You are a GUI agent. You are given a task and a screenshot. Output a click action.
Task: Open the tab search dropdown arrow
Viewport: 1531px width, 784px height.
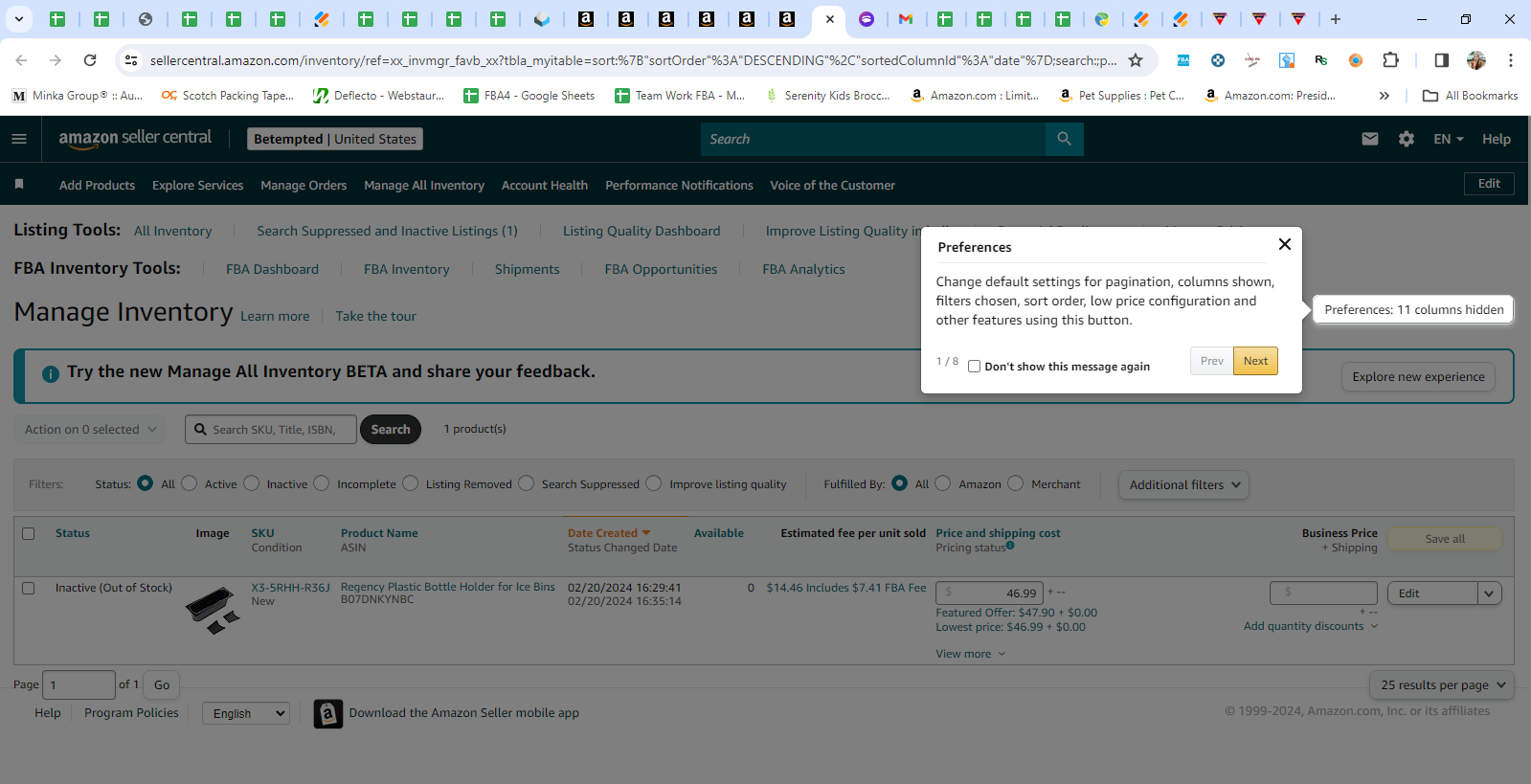pos(18,19)
